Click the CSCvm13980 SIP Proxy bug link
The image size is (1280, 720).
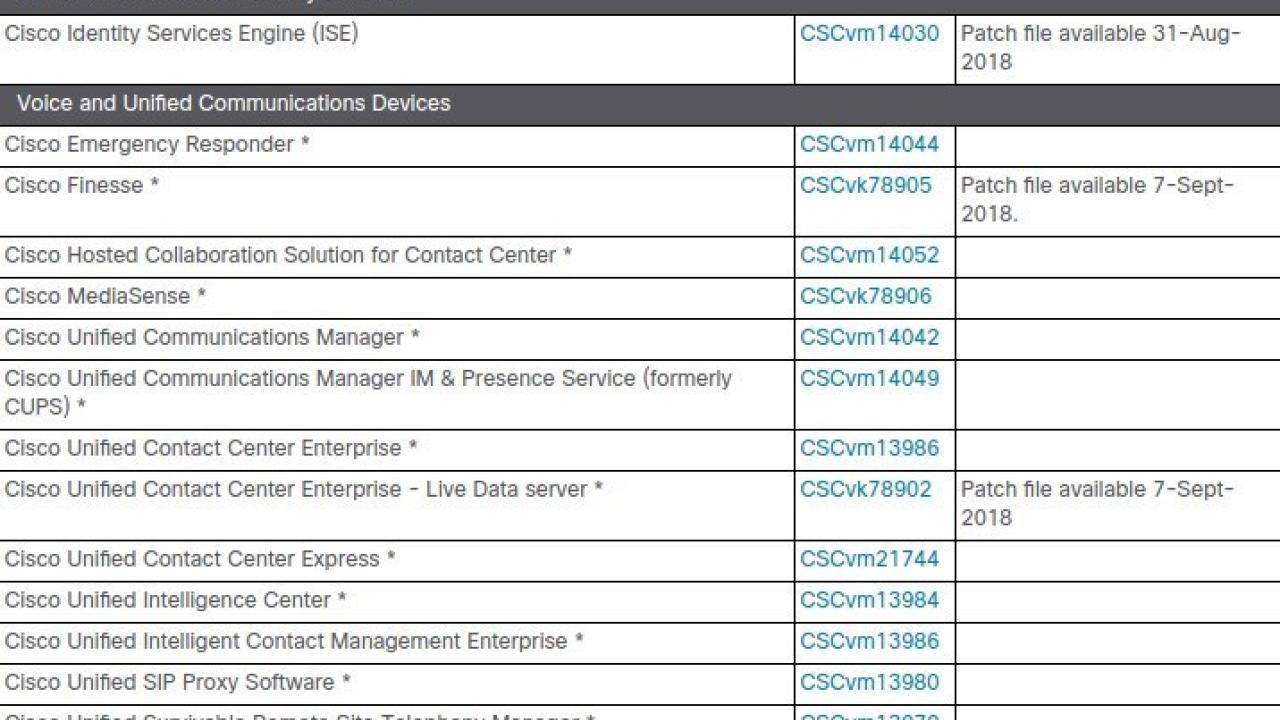[x=869, y=682]
